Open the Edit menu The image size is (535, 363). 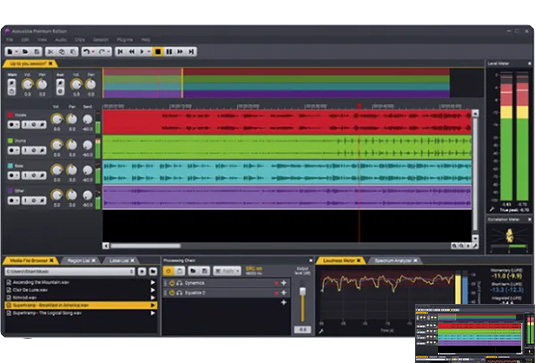click(25, 40)
